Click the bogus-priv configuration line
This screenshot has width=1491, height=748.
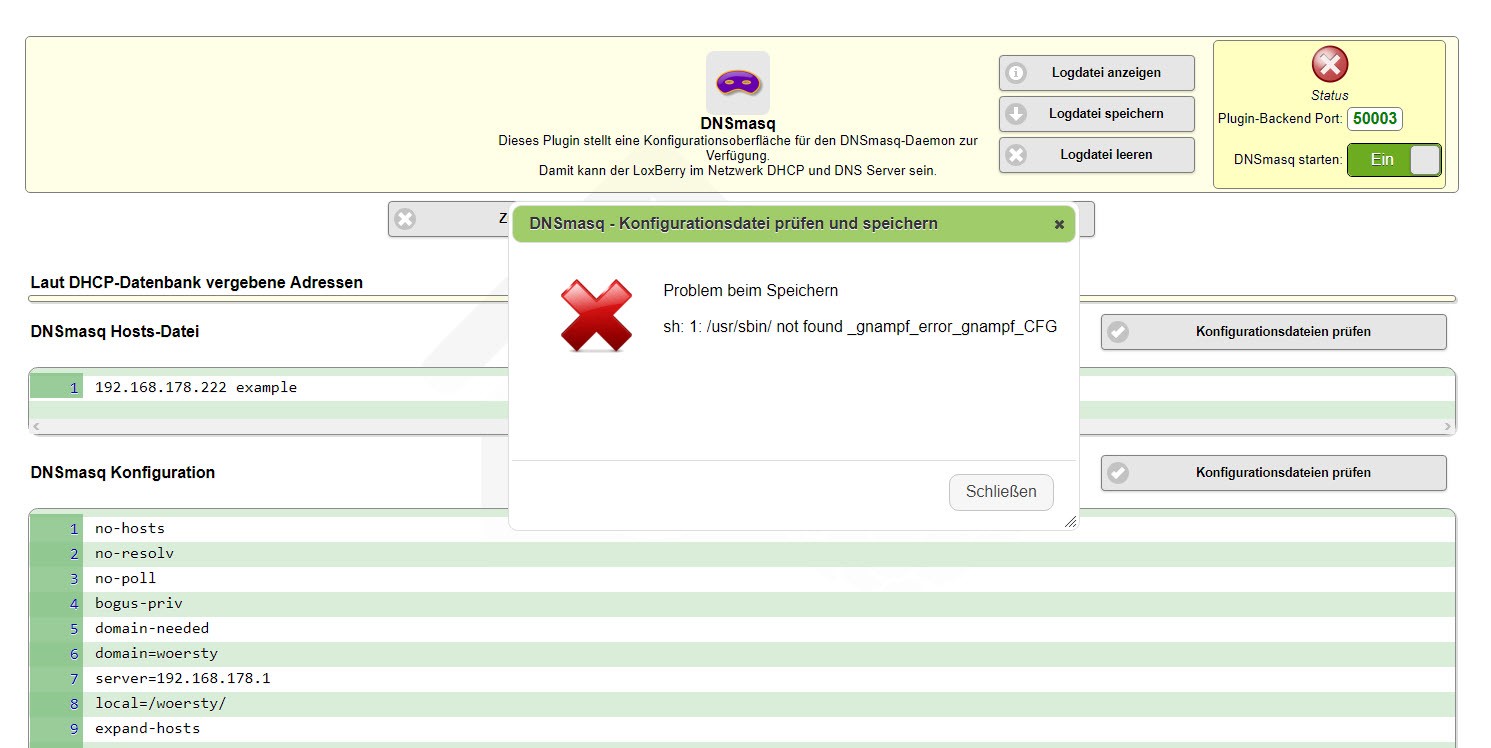tap(139, 603)
